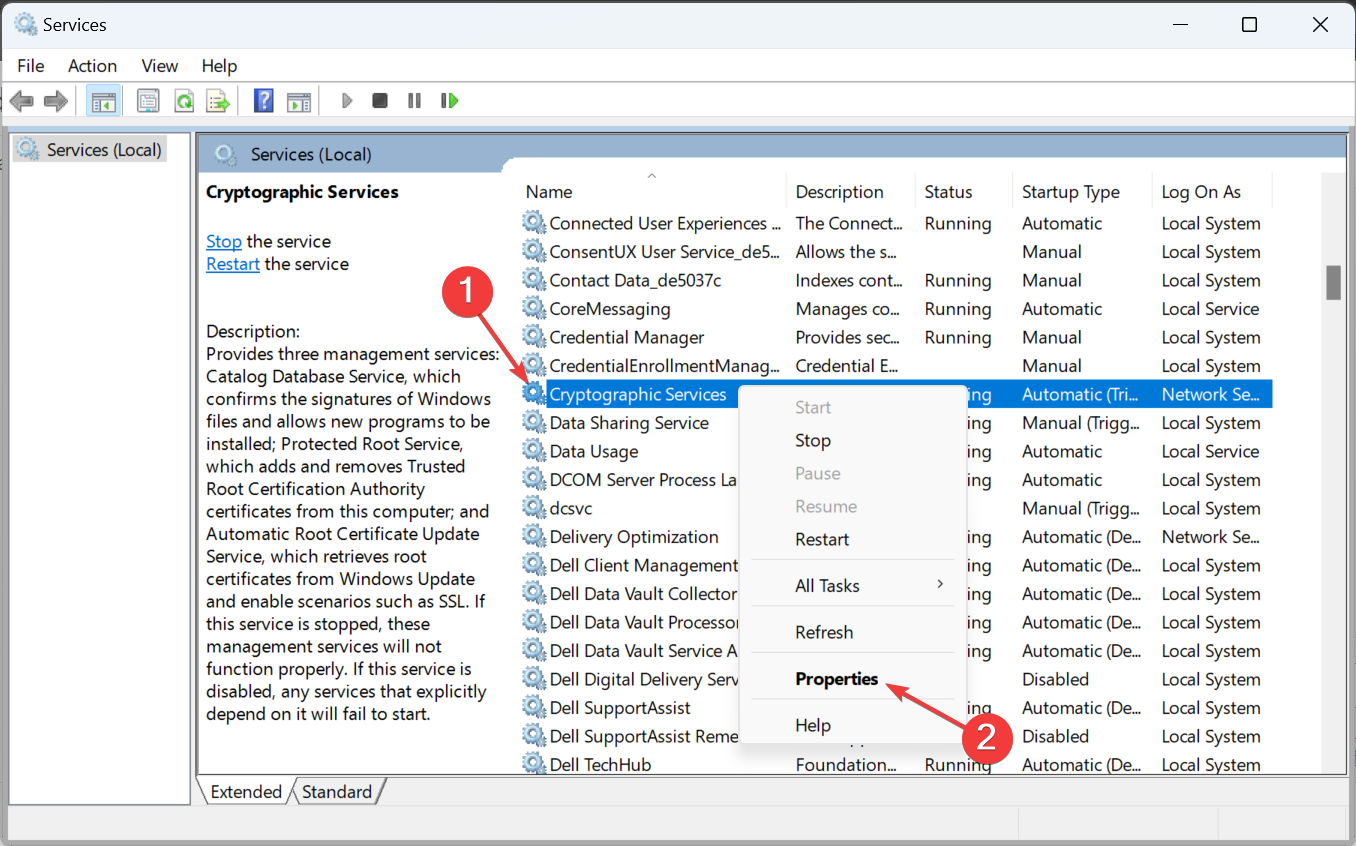The width and height of the screenshot is (1356, 846).
Task: Click the vertical scrollbar thumb in services list
Action: [x=1332, y=282]
